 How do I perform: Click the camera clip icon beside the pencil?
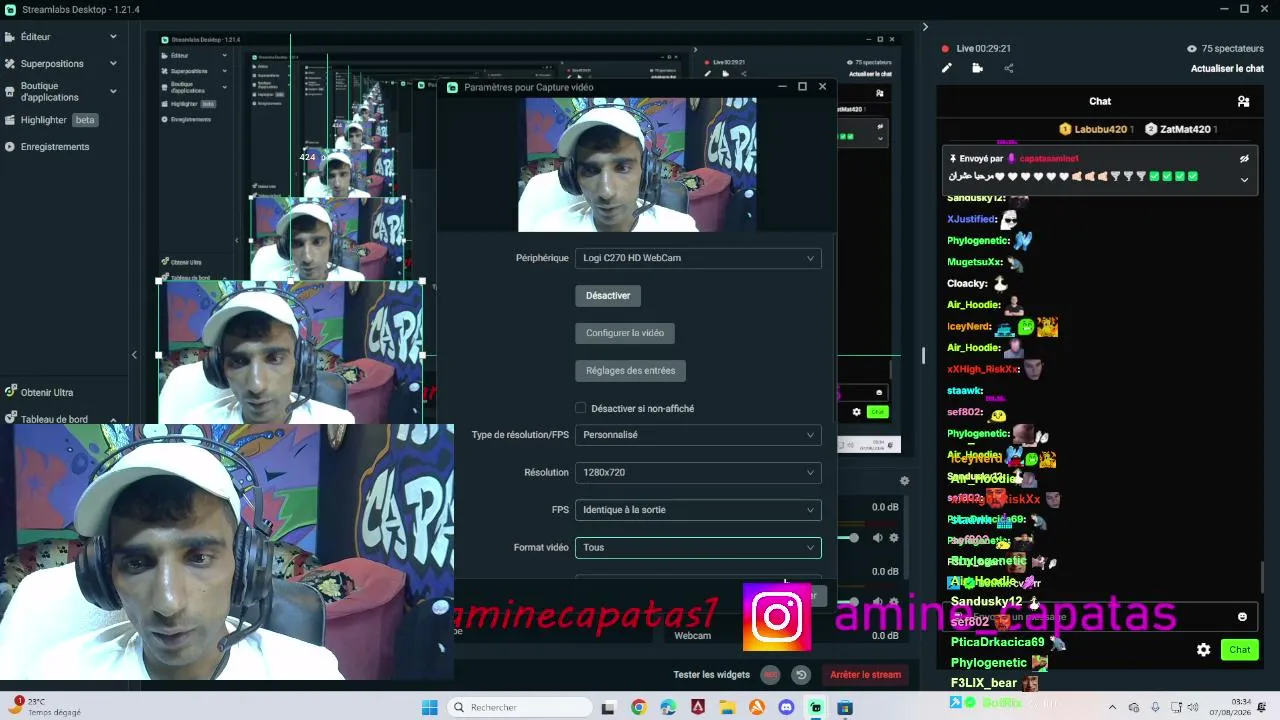977,68
